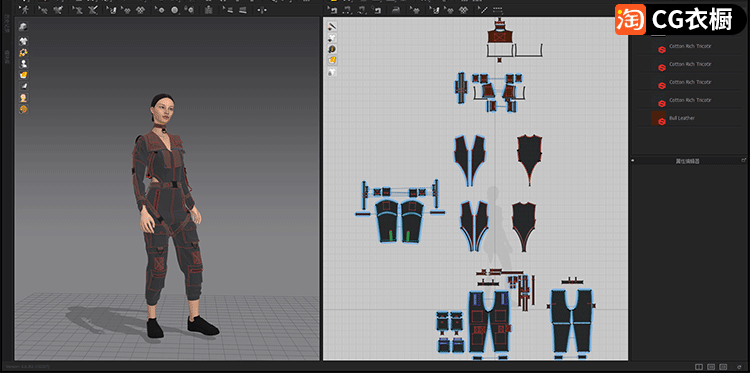The width and height of the screenshot is (750, 378).
Task: Select the Bull Leather fabric row
Action: (x=689, y=118)
